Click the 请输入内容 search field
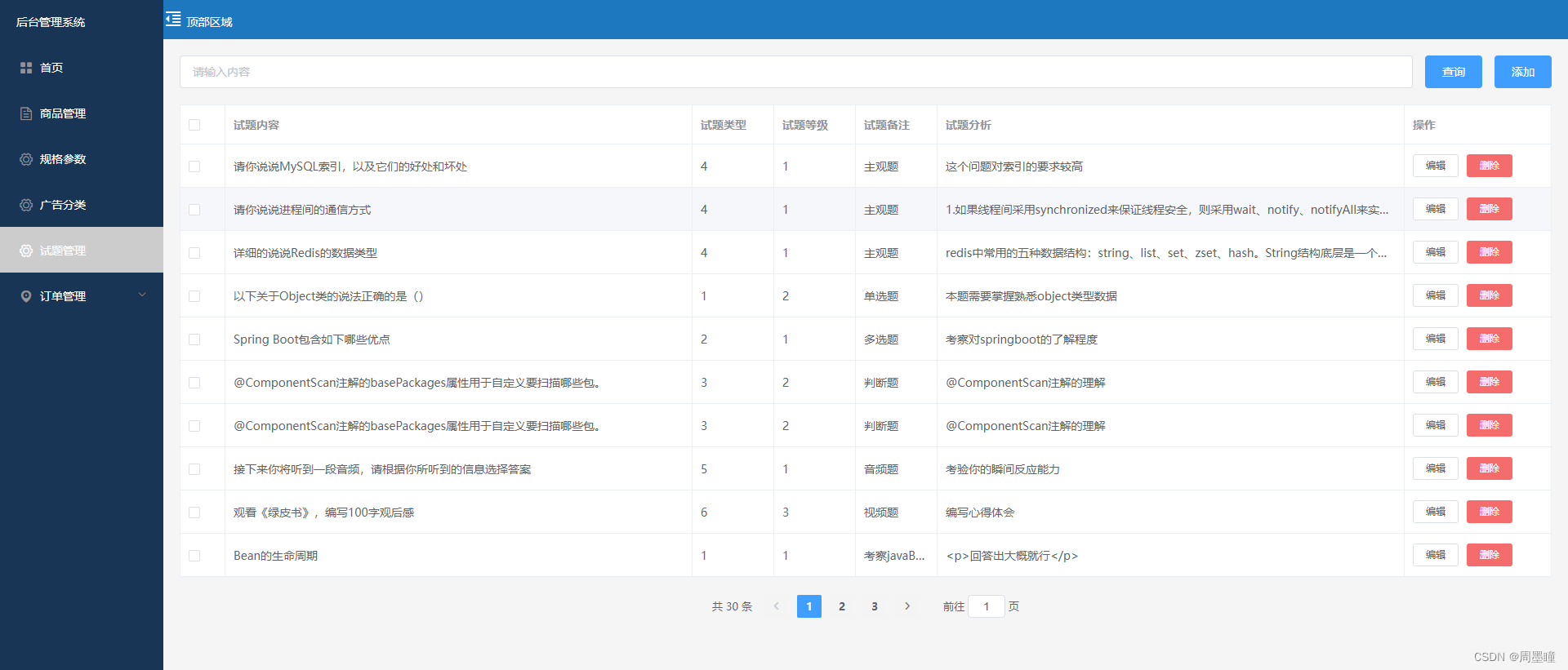Viewport: 1568px width, 670px height. 796,72
